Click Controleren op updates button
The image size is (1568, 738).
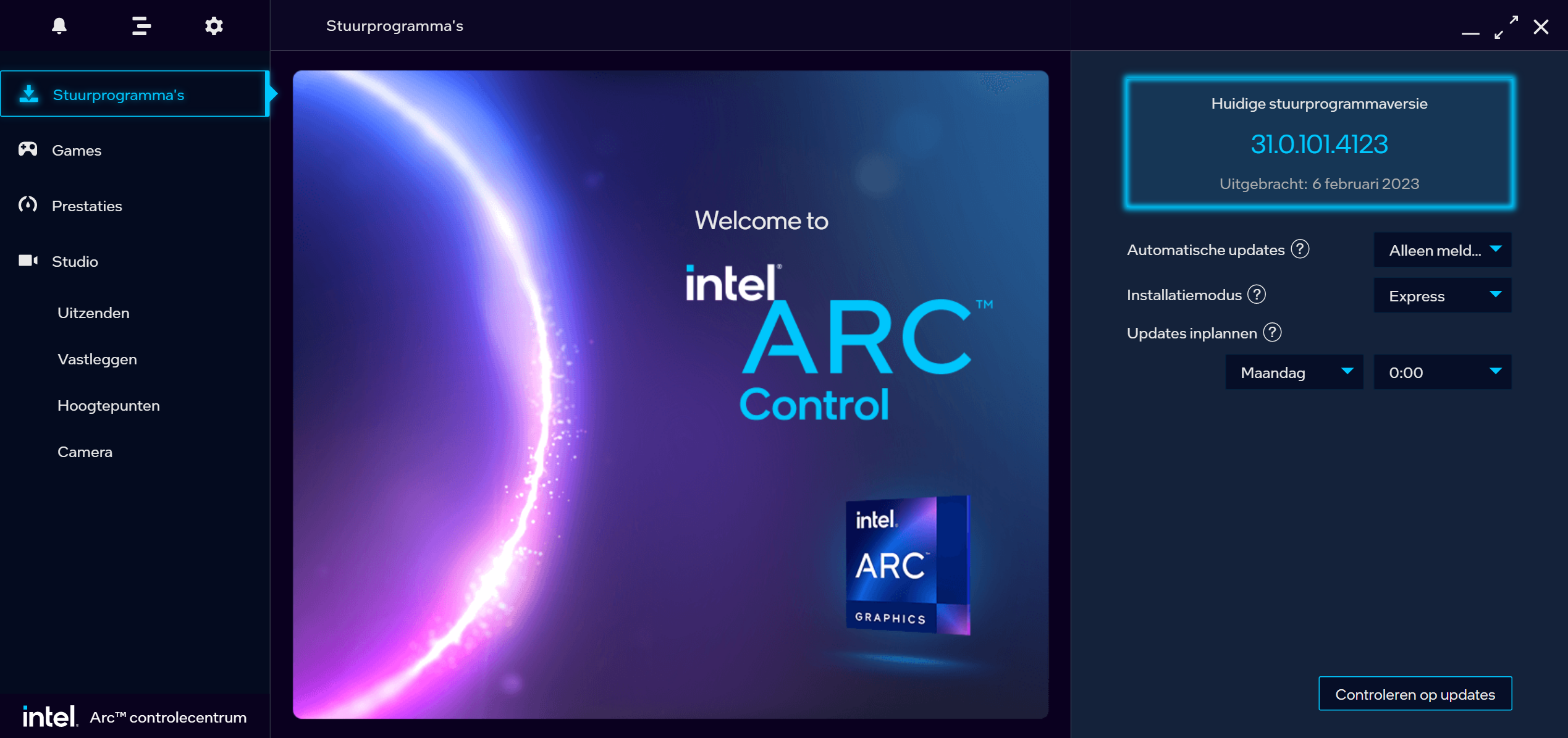[x=1415, y=694]
